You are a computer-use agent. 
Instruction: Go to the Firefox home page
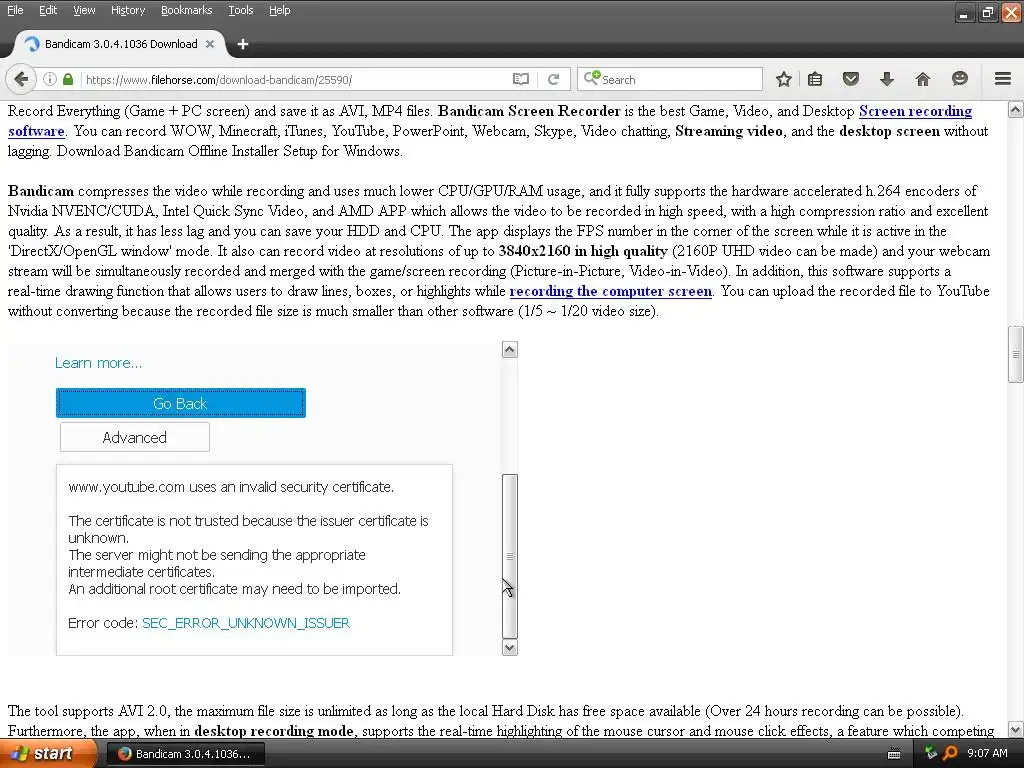[x=922, y=80]
